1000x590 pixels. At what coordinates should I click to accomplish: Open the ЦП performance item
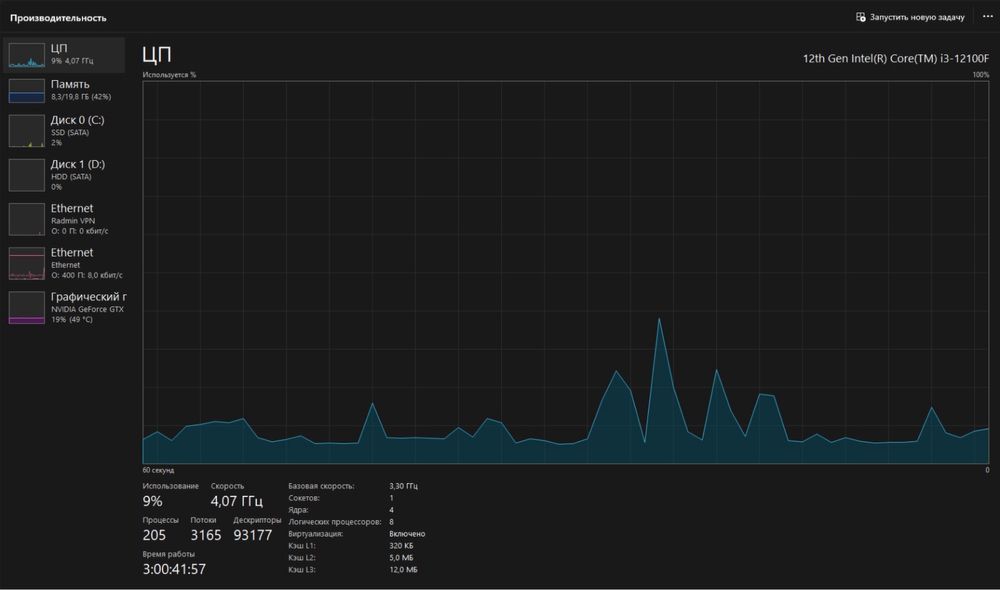coord(64,54)
